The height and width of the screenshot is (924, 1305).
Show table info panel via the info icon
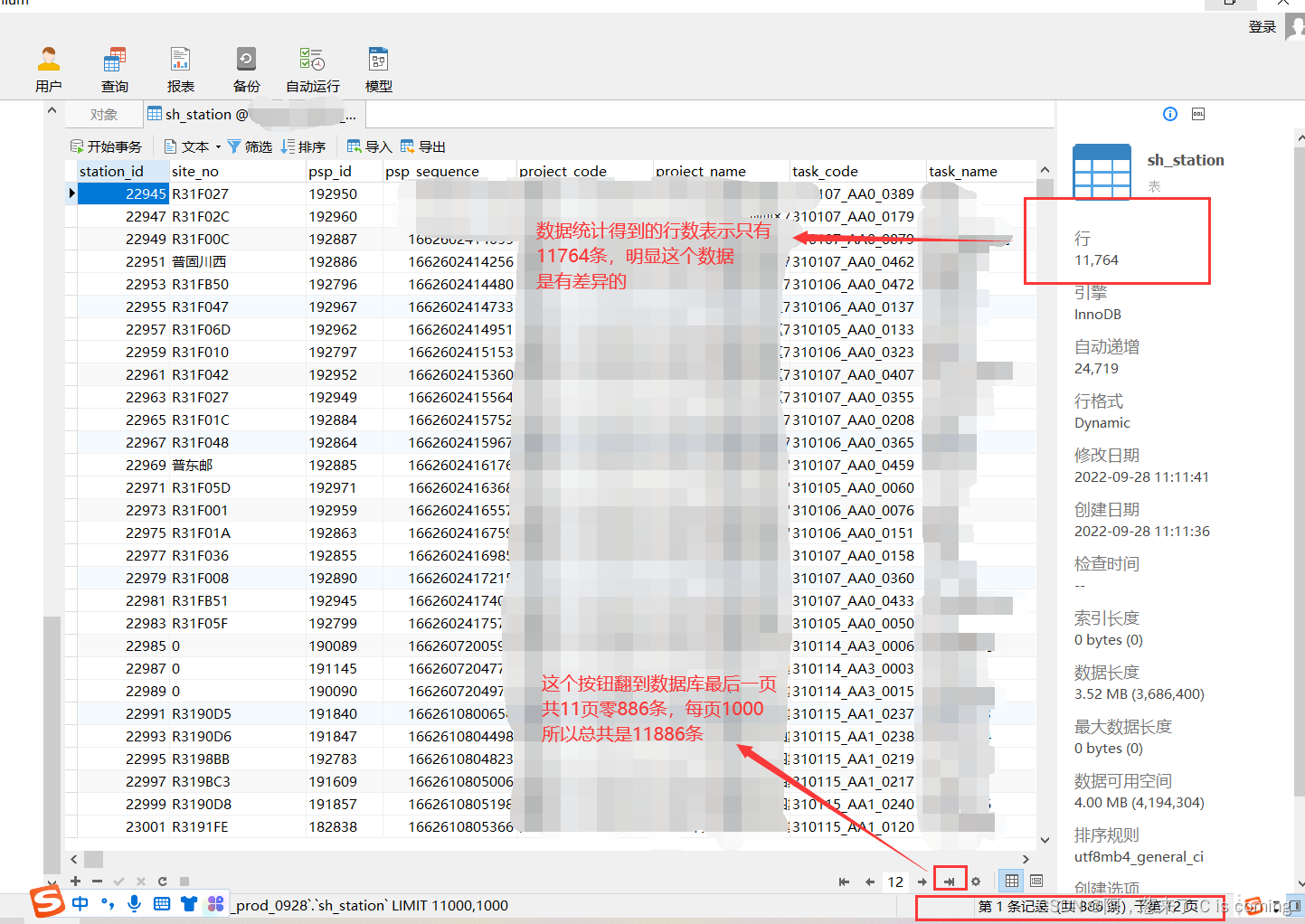pyautogui.click(x=1170, y=114)
